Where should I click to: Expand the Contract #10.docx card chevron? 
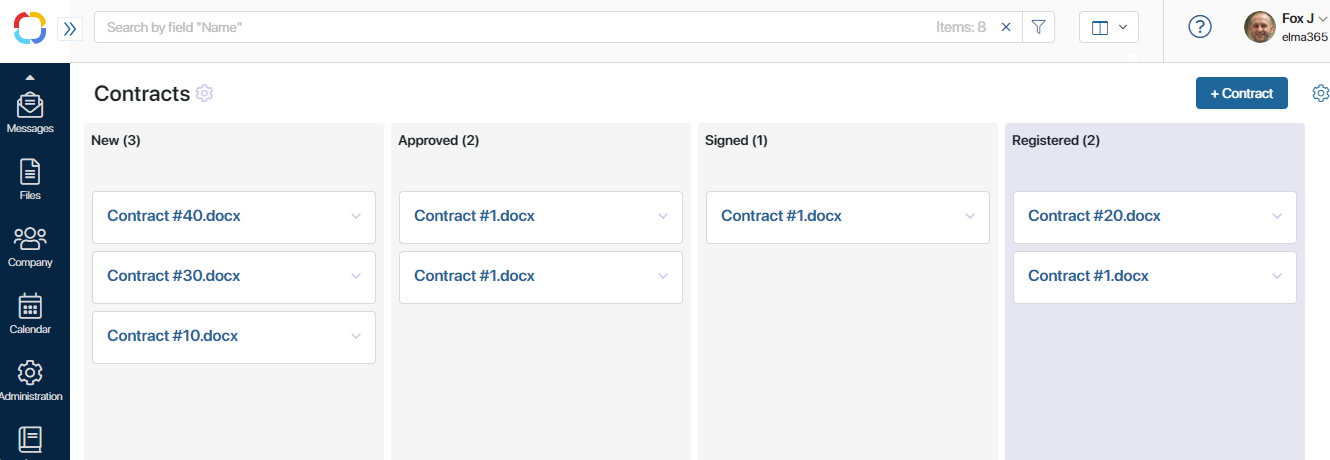[x=355, y=336]
